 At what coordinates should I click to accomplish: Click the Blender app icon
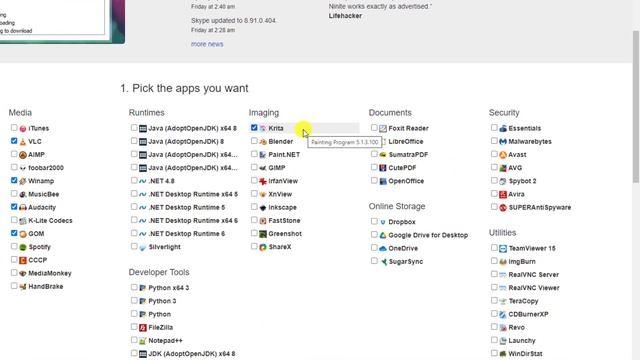pos(263,142)
